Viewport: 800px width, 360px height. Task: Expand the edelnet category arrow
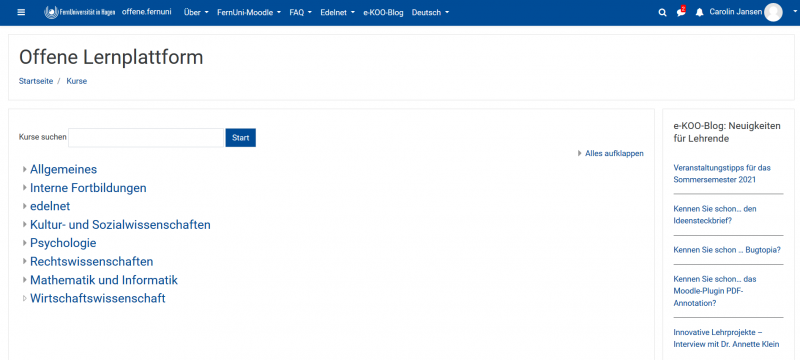[x=24, y=206]
